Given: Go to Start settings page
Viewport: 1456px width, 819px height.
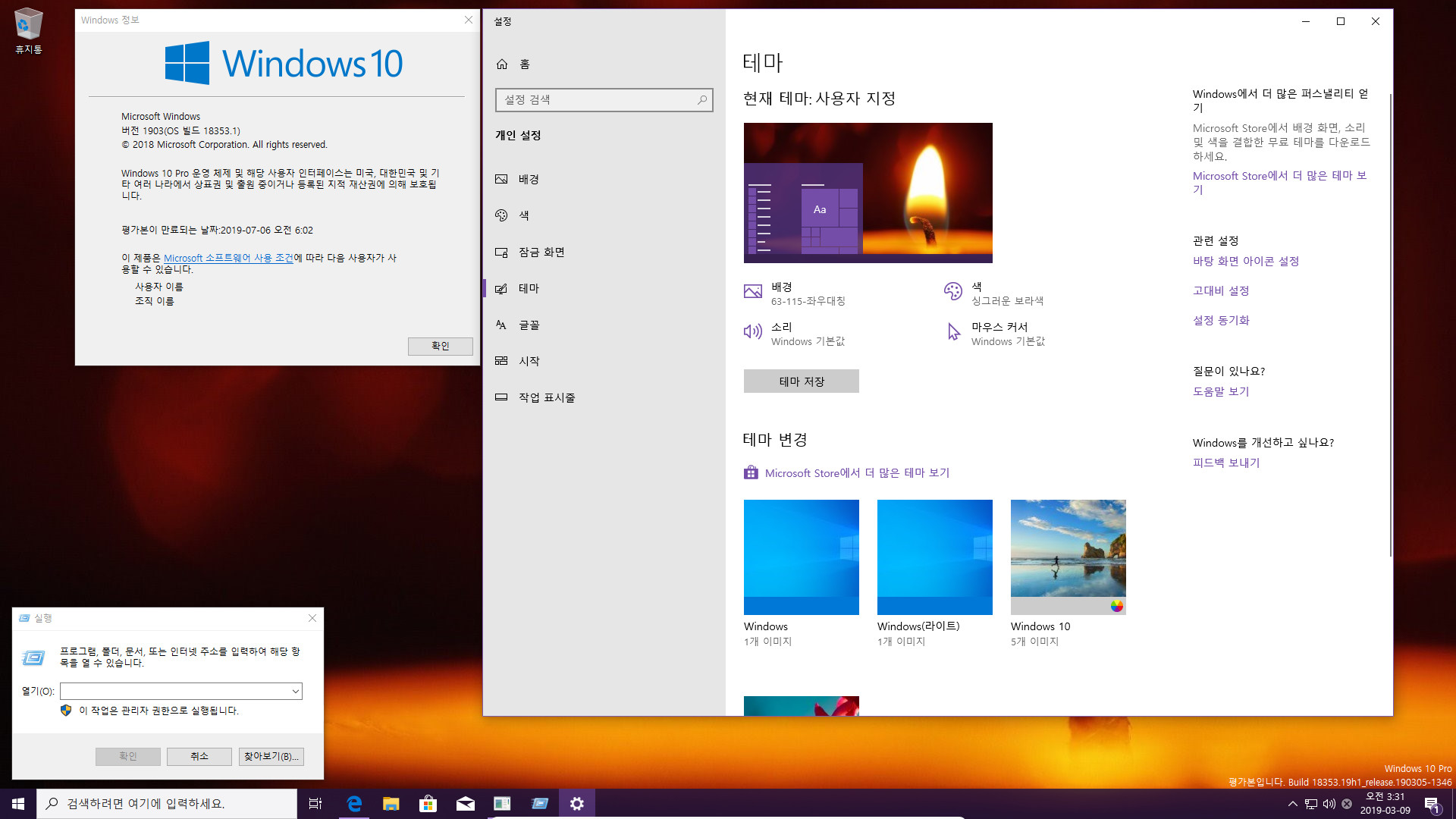Looking at the screenshot, I should 604,361.
